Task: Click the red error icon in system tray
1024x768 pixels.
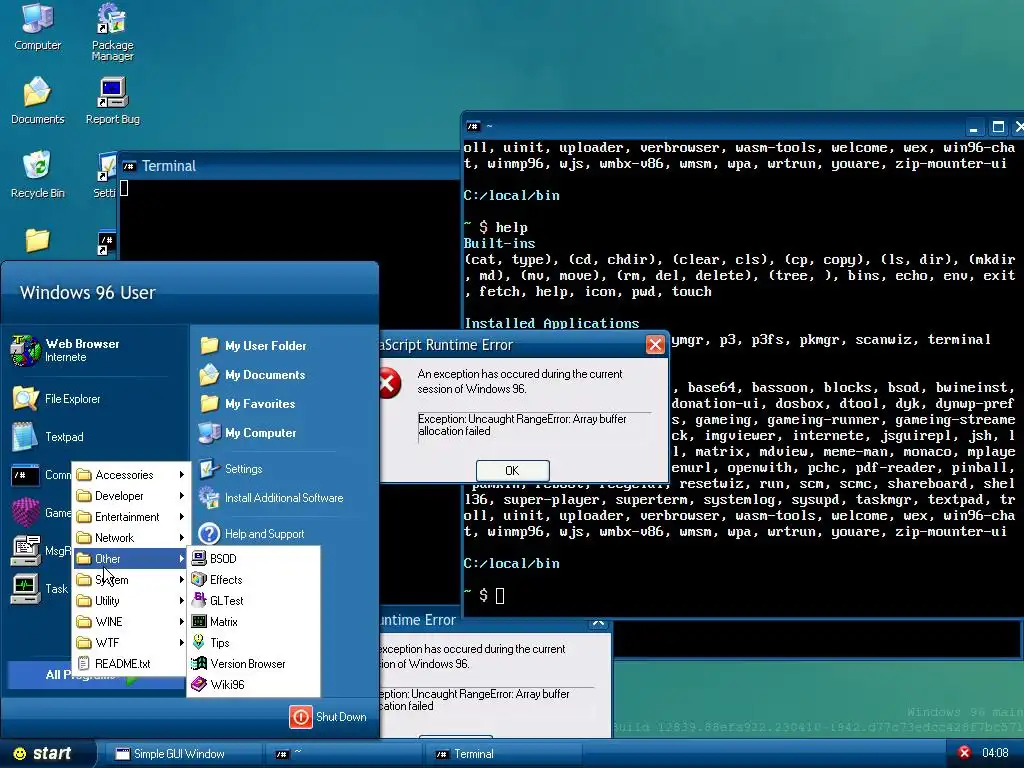Action: [964, 753]
